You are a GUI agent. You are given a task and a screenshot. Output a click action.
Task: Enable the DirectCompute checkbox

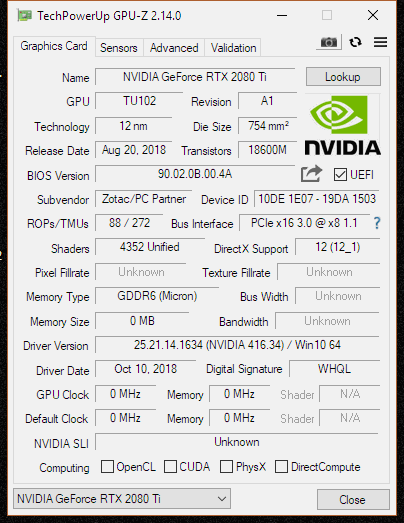click(281, 466)
